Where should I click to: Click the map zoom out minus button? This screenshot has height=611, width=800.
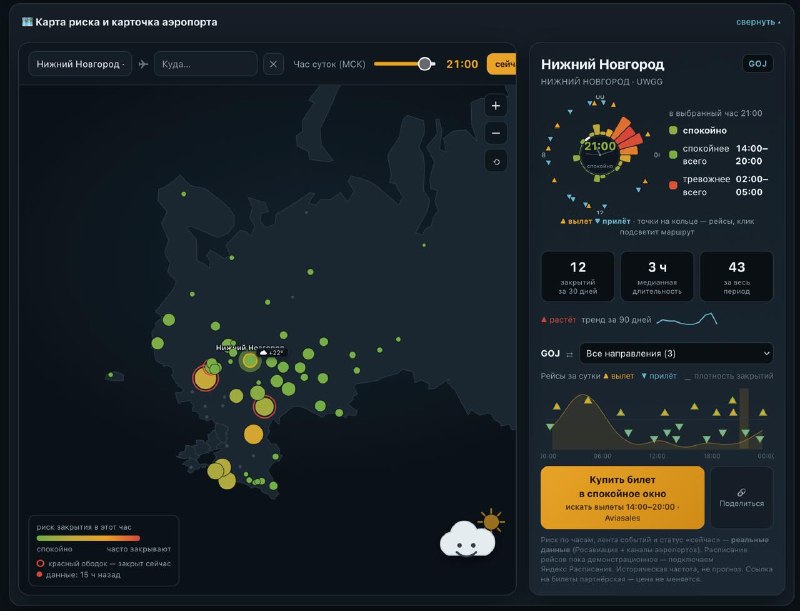495,134
